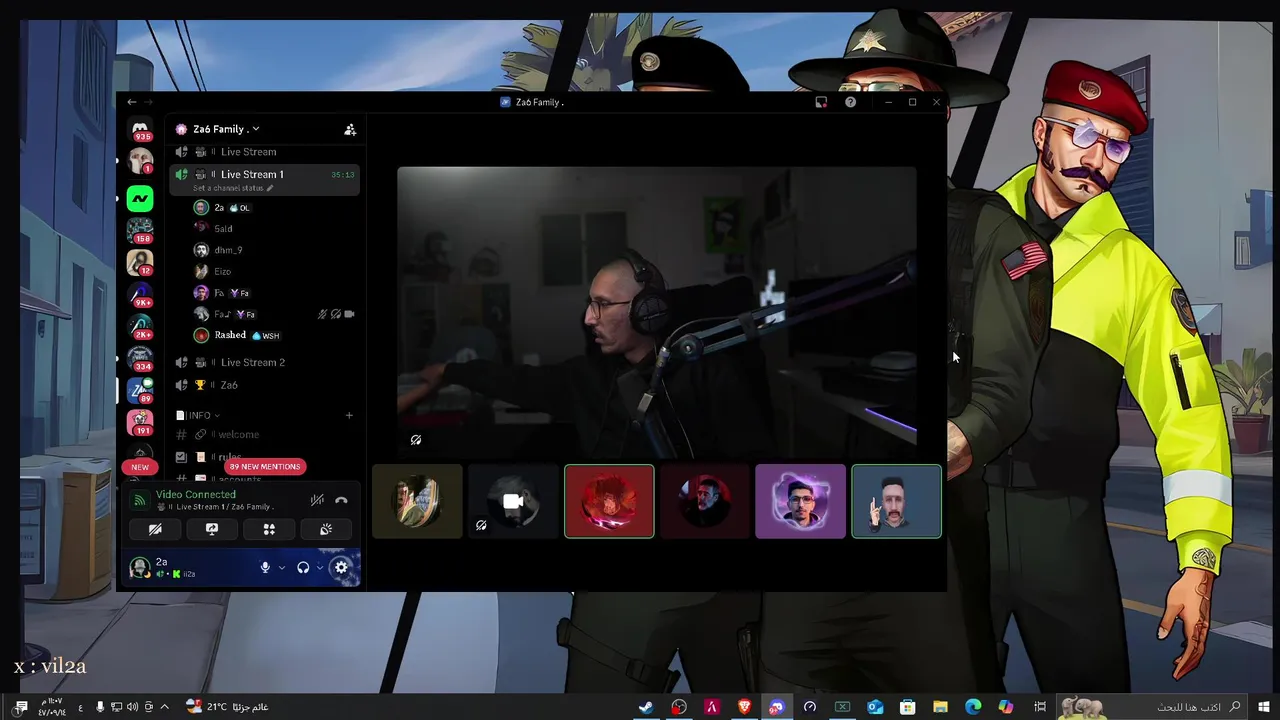
Task: Open Discord direct messages home icon
Action: [140, 129]
